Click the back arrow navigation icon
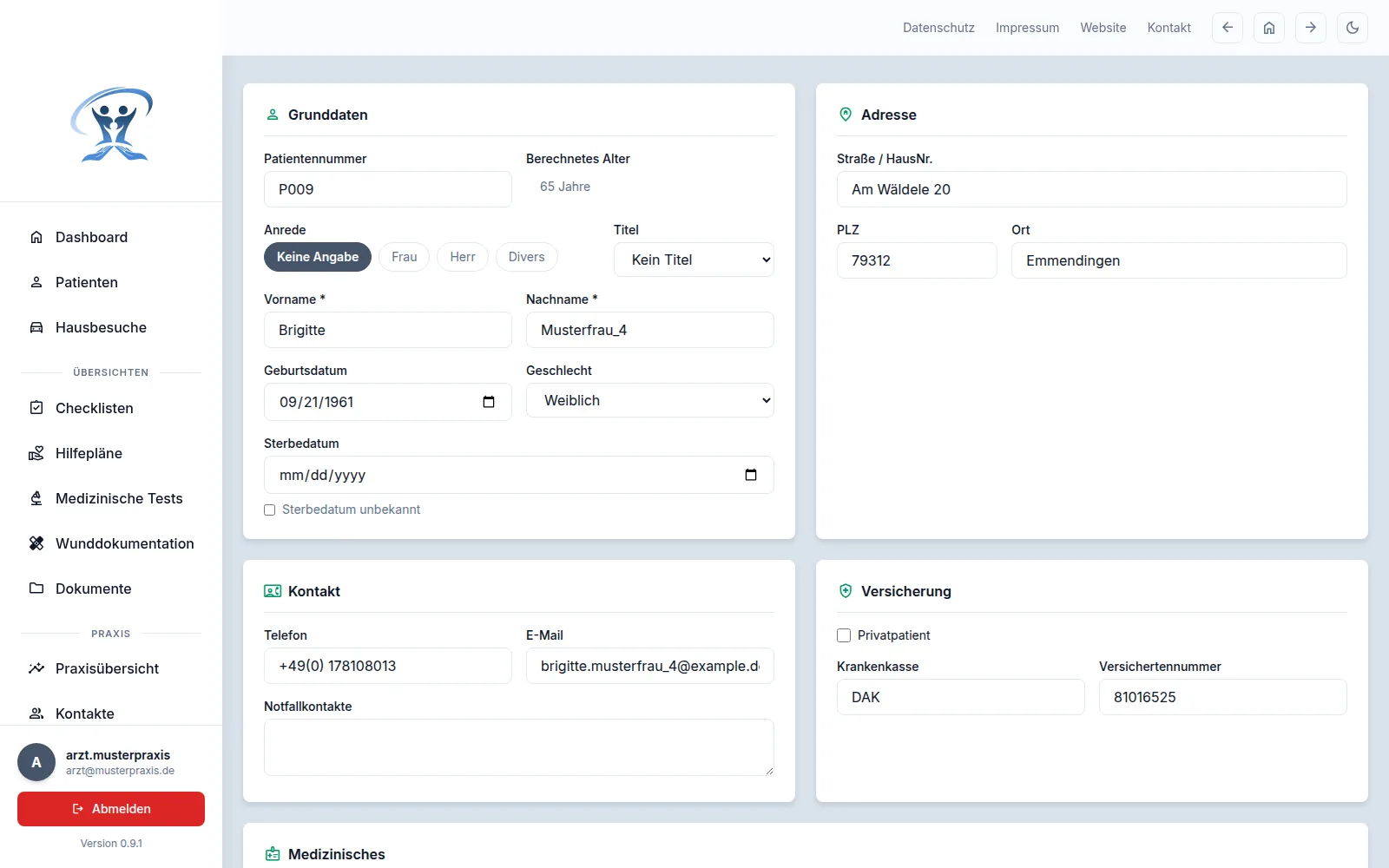This screenshot has width=1389, height=868. 1228,28
